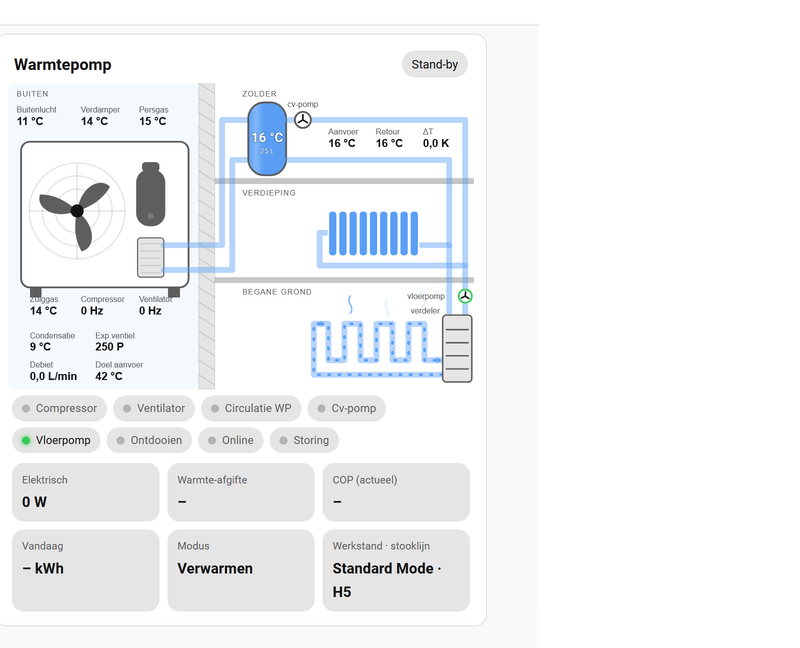This screenshot has width=800, height=648.
Task: Open the Warmte-afgifte card
Action: 241,492
